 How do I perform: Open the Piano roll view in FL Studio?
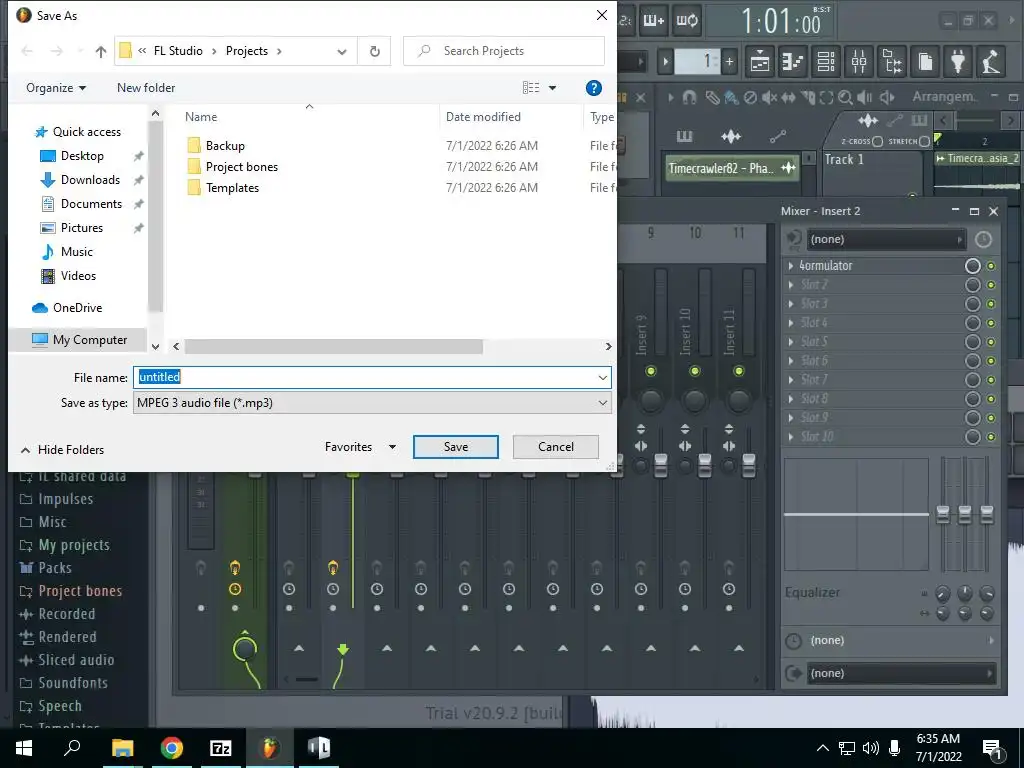point(793,62)
